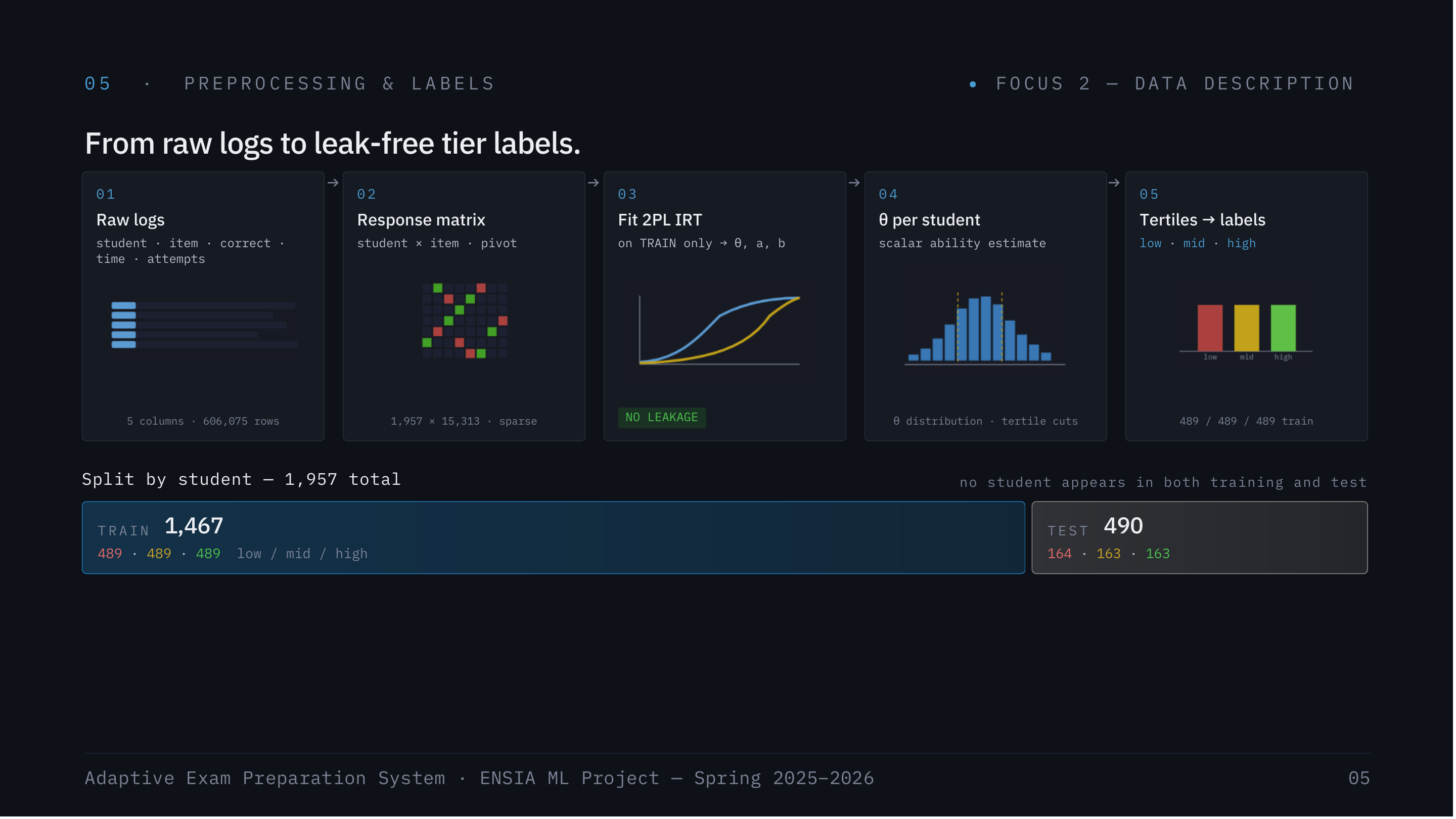The width and height of the screenshot is (1456, 819).
Task: Click the Response matrix card title
Action: pos(422,220)
